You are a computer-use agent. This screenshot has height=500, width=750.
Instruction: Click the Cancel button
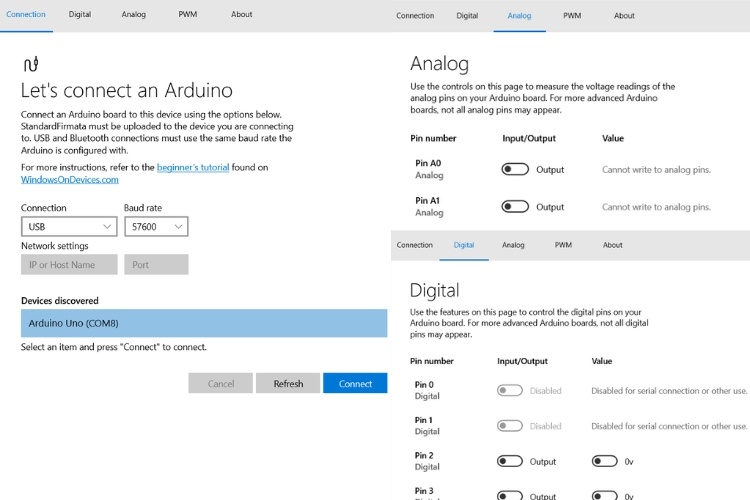(221, 383)
